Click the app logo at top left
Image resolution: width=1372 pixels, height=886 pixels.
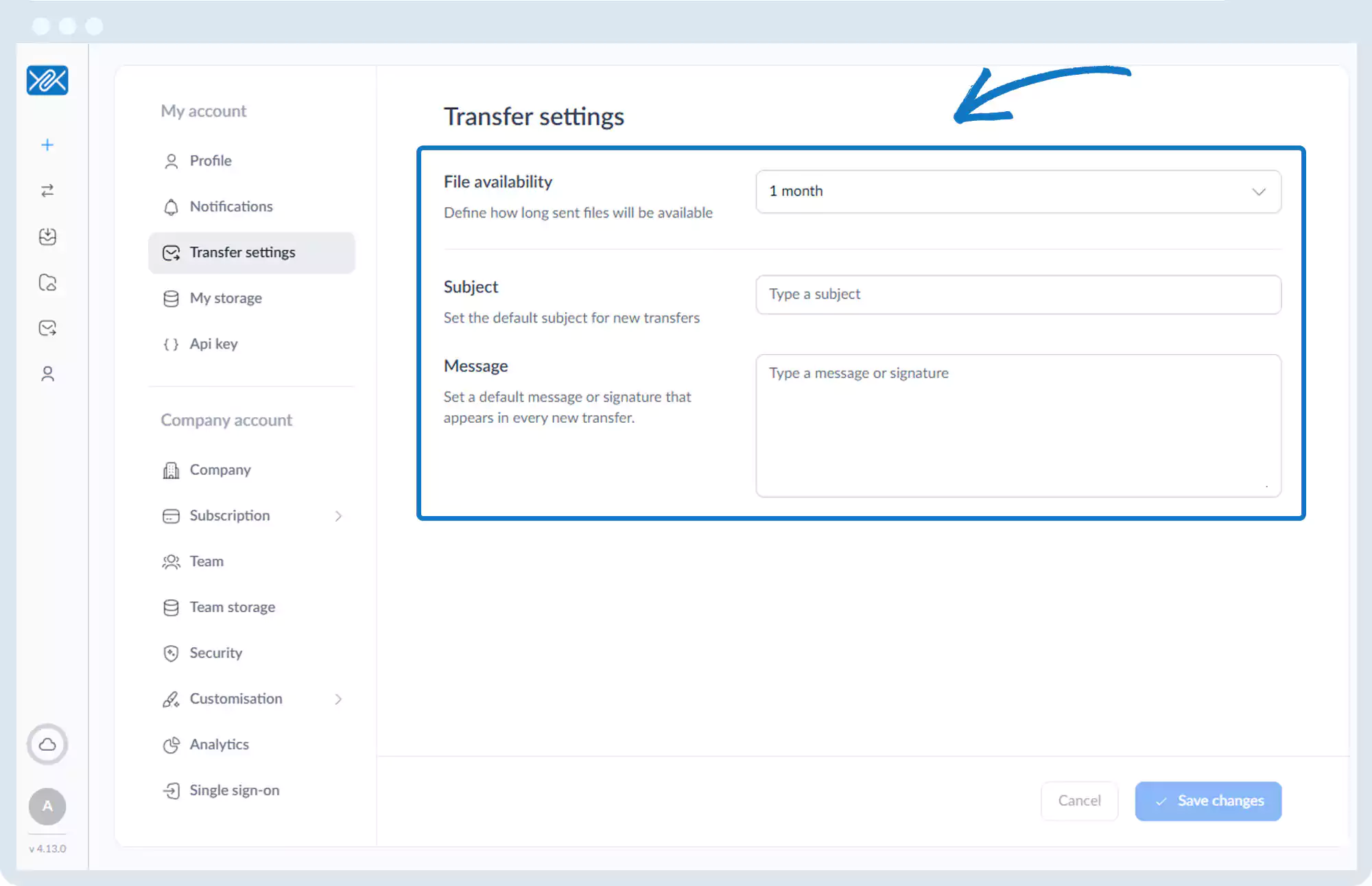click(47, 80)
